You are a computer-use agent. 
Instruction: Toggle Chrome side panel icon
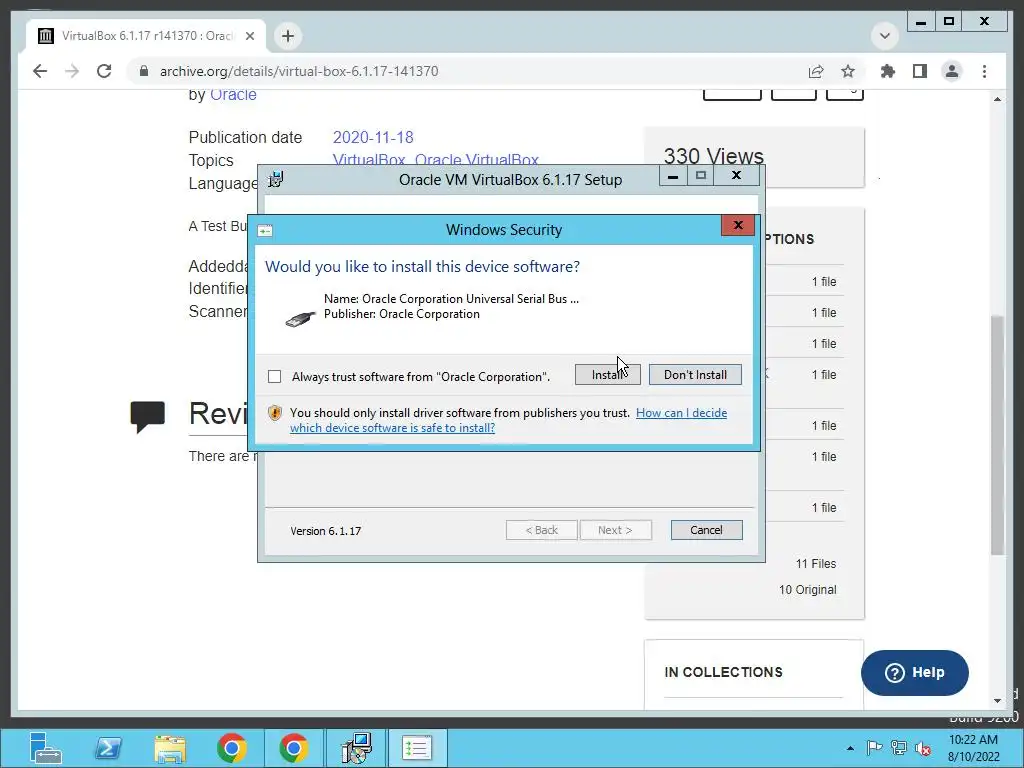[920, 71]
